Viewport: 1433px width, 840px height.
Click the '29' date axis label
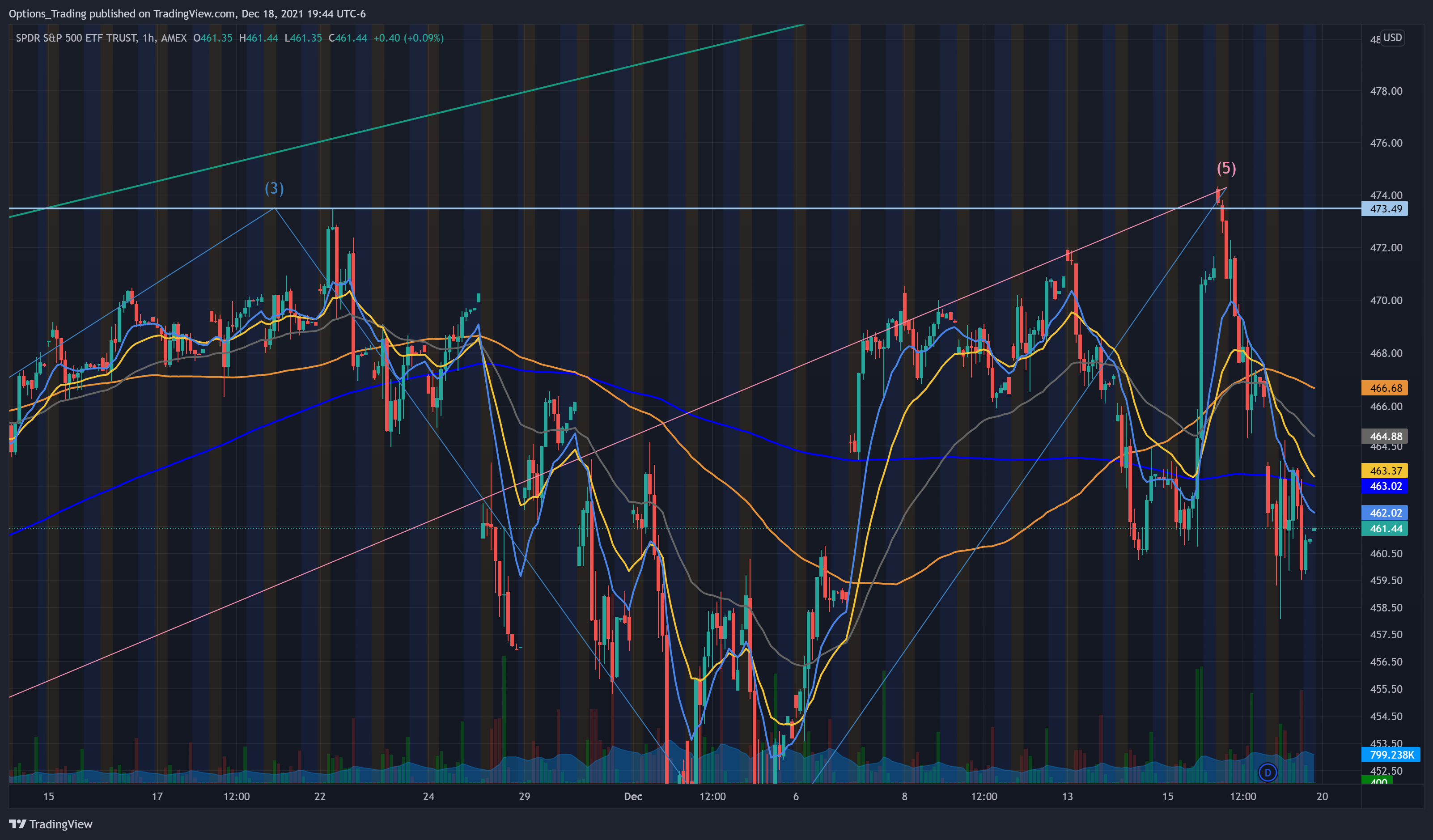(524, 796)
